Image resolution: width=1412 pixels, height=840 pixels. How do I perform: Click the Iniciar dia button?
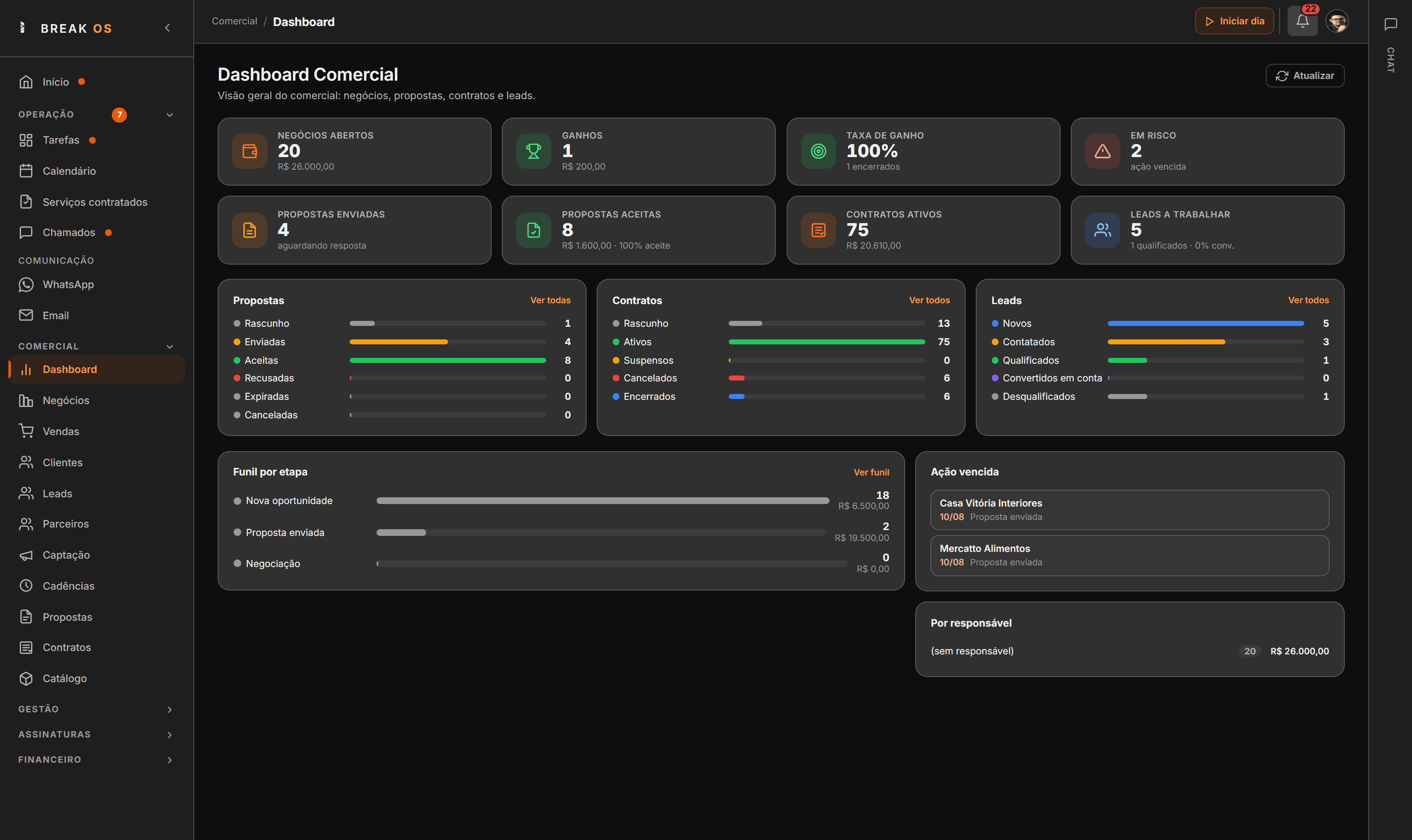click(x=1234, y=21)
